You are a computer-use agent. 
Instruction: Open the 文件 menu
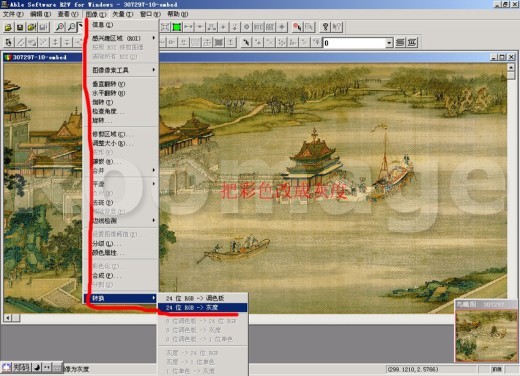point(13,14)
